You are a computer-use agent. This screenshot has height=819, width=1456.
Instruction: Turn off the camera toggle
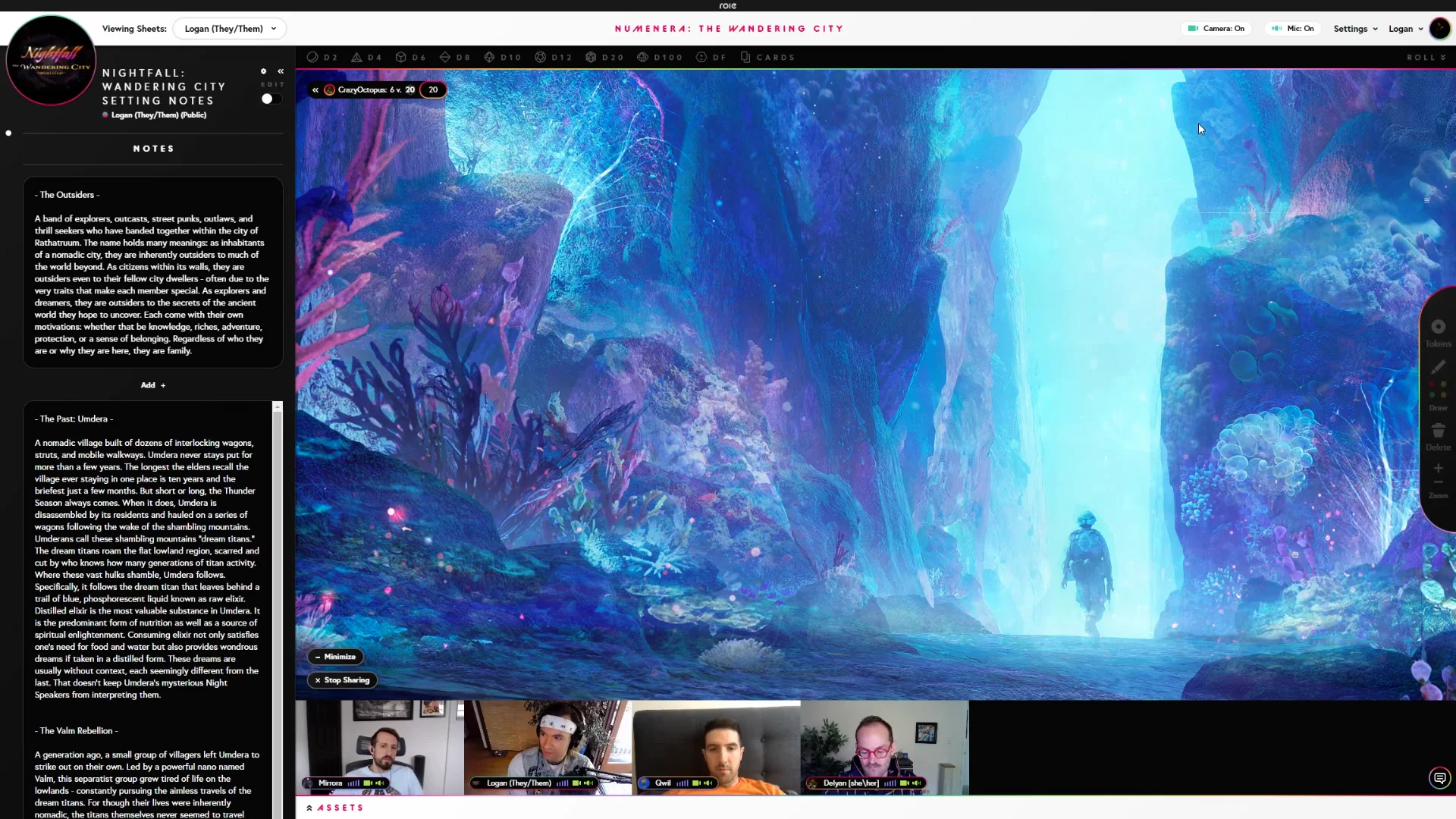pyautogui.click(x=1216, y=29)
